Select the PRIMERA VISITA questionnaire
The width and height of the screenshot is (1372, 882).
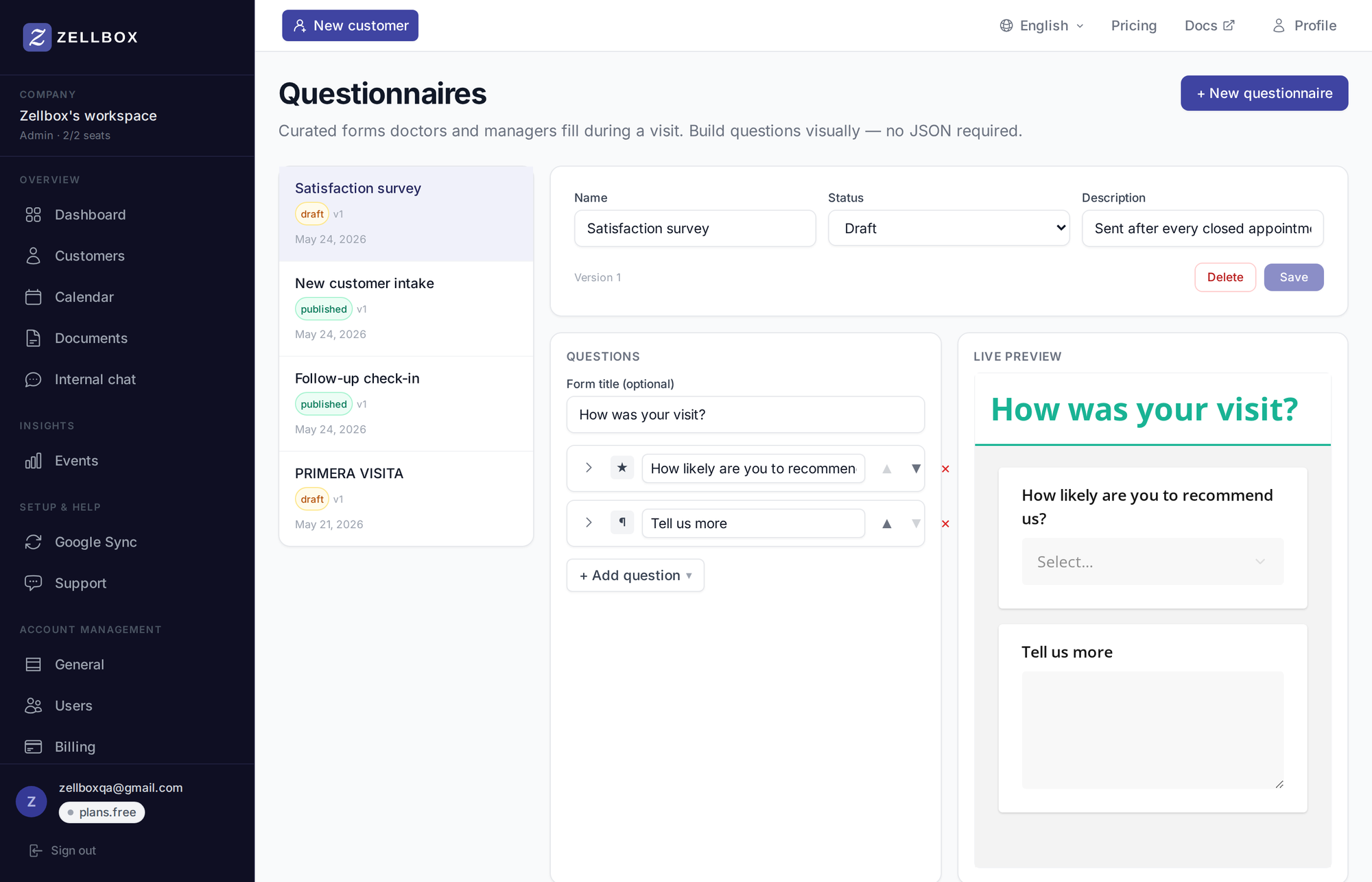tap(406, 499)
